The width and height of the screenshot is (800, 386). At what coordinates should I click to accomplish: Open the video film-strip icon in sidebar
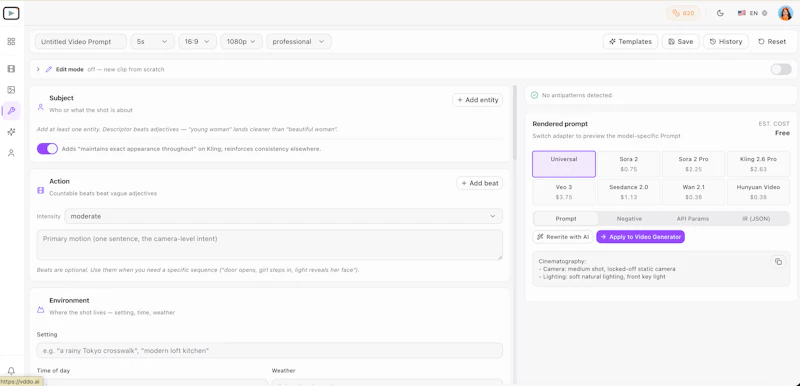(x=11, y=69)
